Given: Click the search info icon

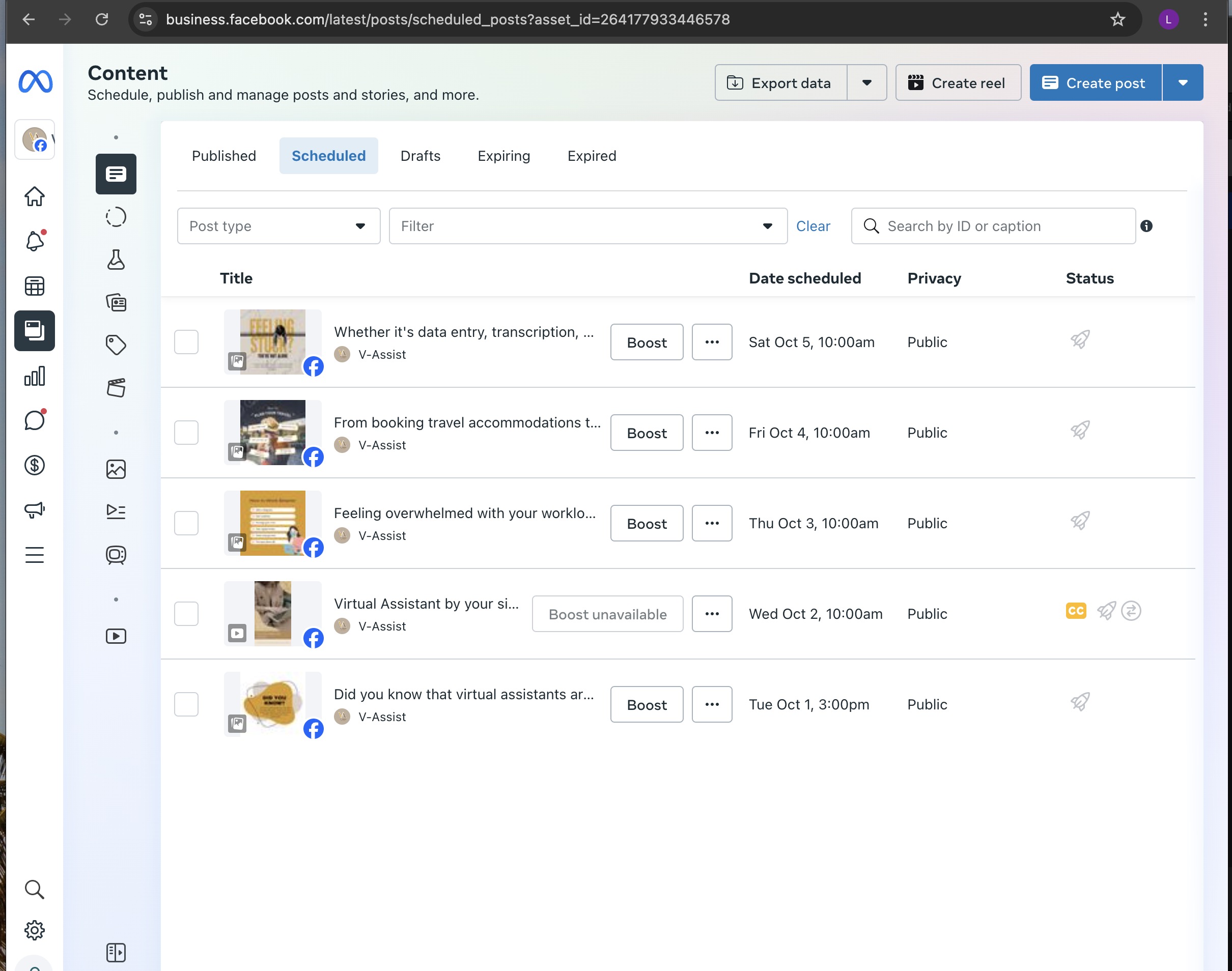Looking at the screenshot, I should click(1146, 226).
